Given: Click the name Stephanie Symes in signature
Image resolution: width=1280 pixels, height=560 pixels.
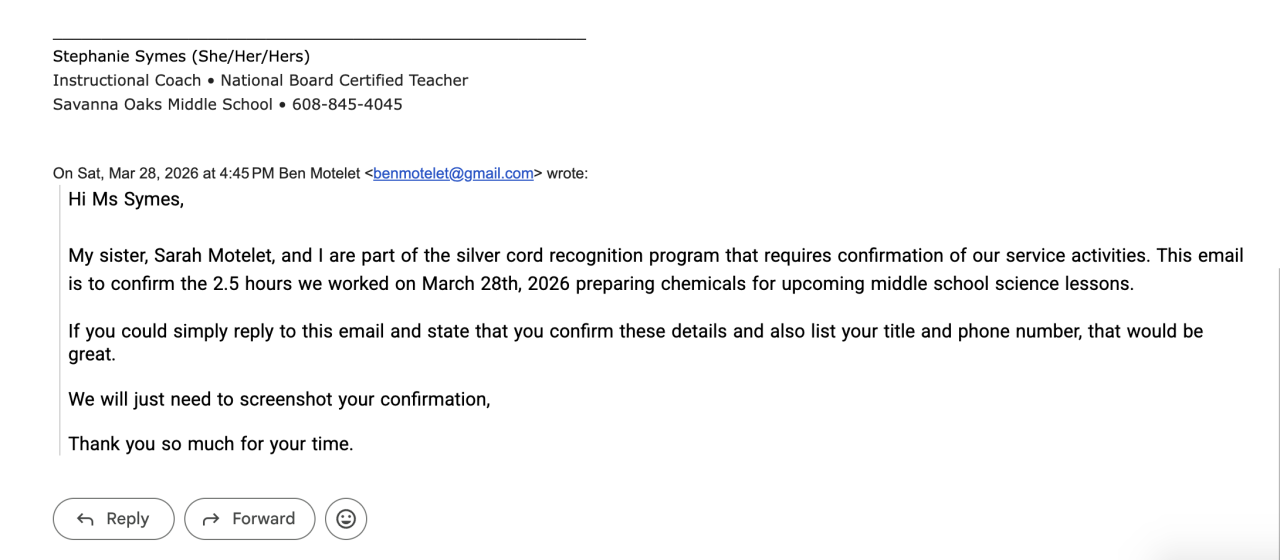Looking at the screenshot, I should (x=119, y=57).
